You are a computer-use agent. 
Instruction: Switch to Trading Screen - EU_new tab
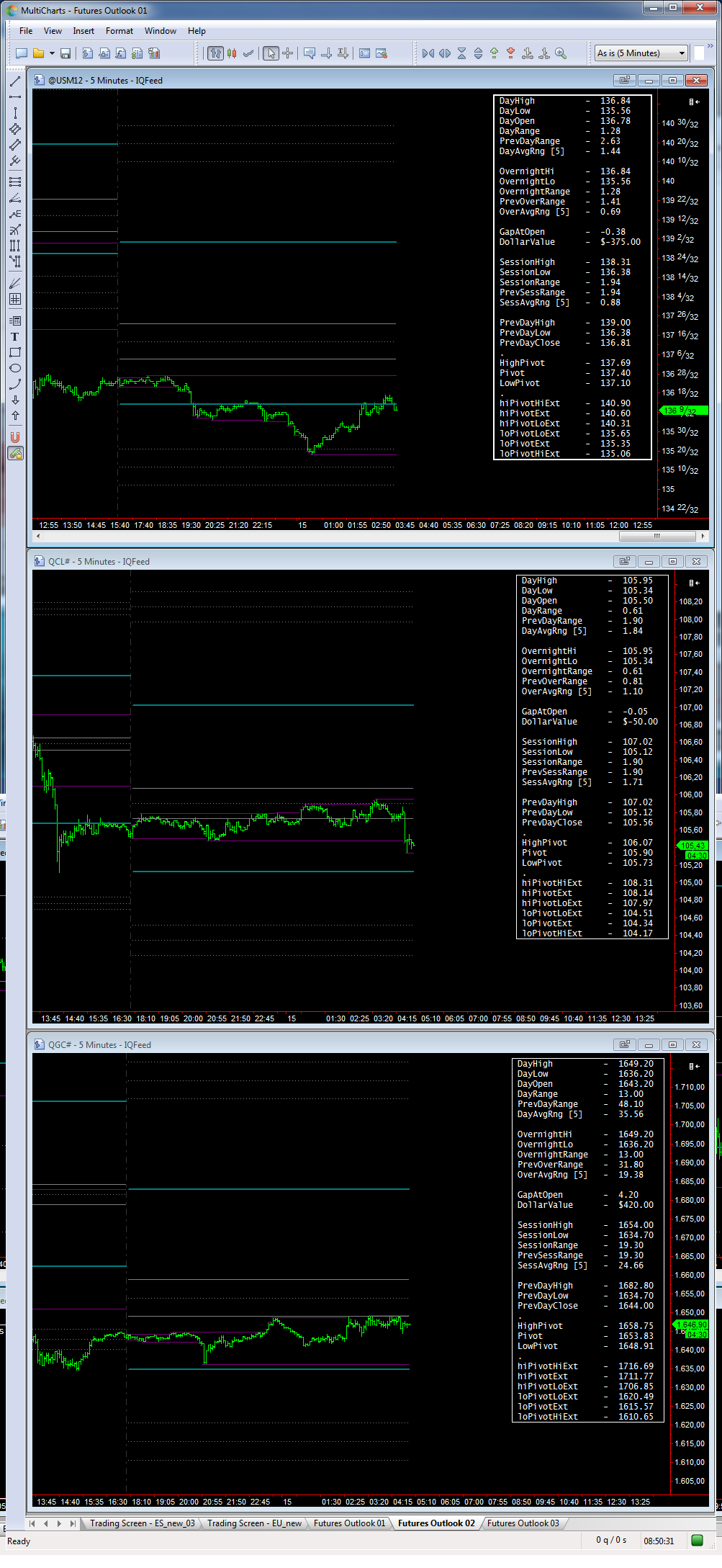tap(255, 1523)
